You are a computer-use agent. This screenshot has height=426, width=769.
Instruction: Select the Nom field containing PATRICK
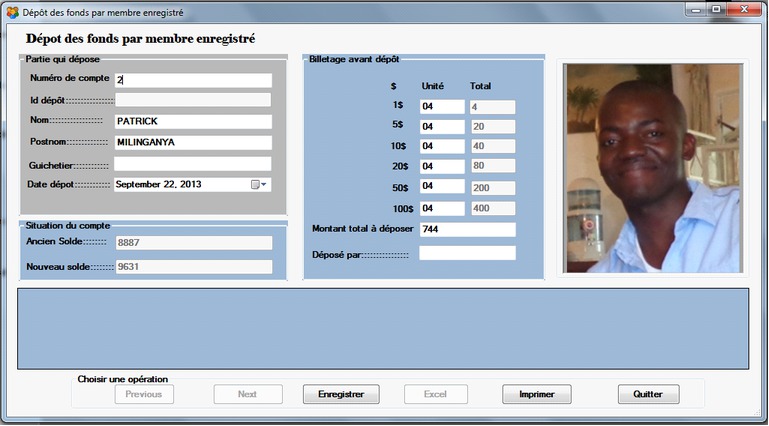(x=193, y=122)
